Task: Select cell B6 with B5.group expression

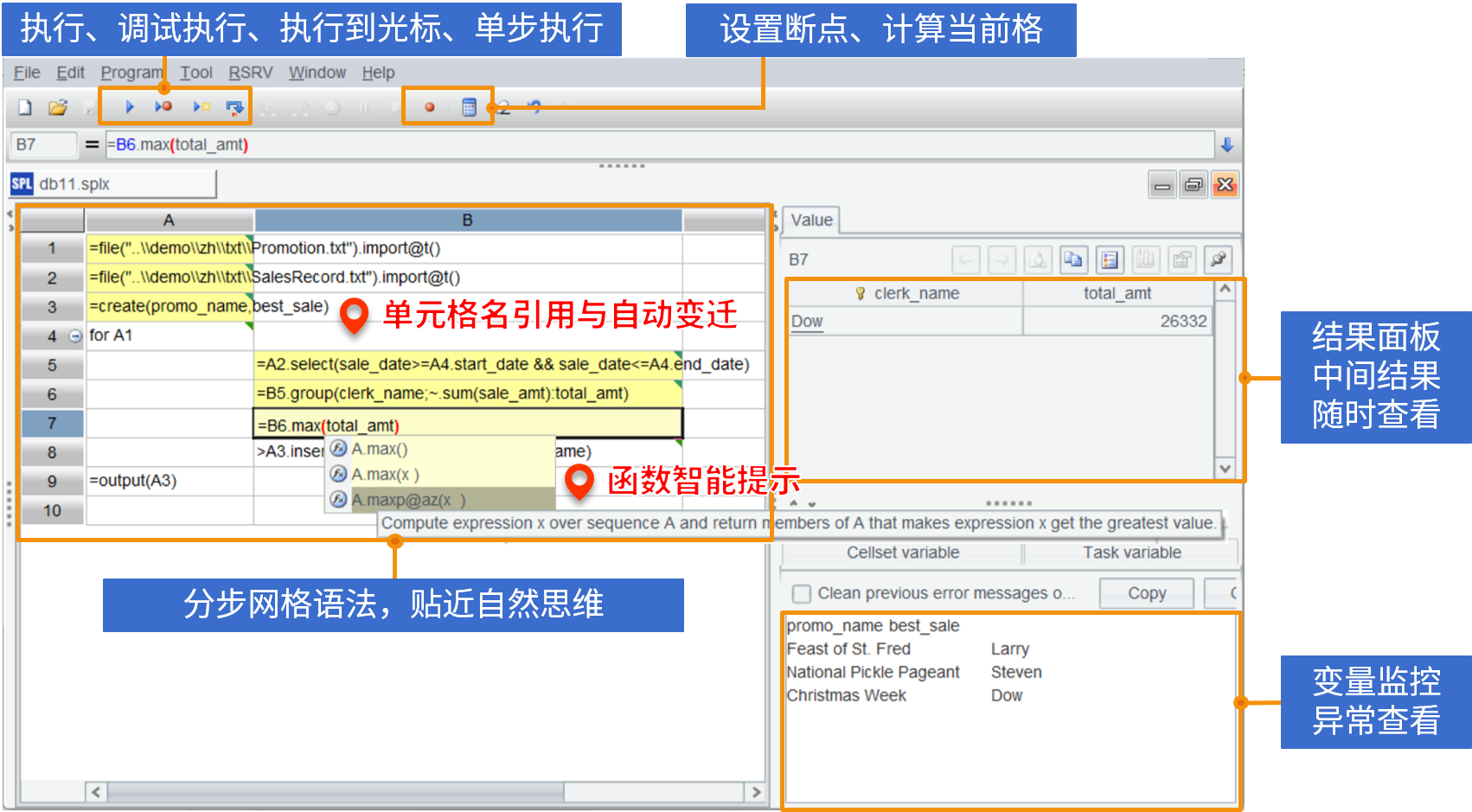Action: (468, 393)
